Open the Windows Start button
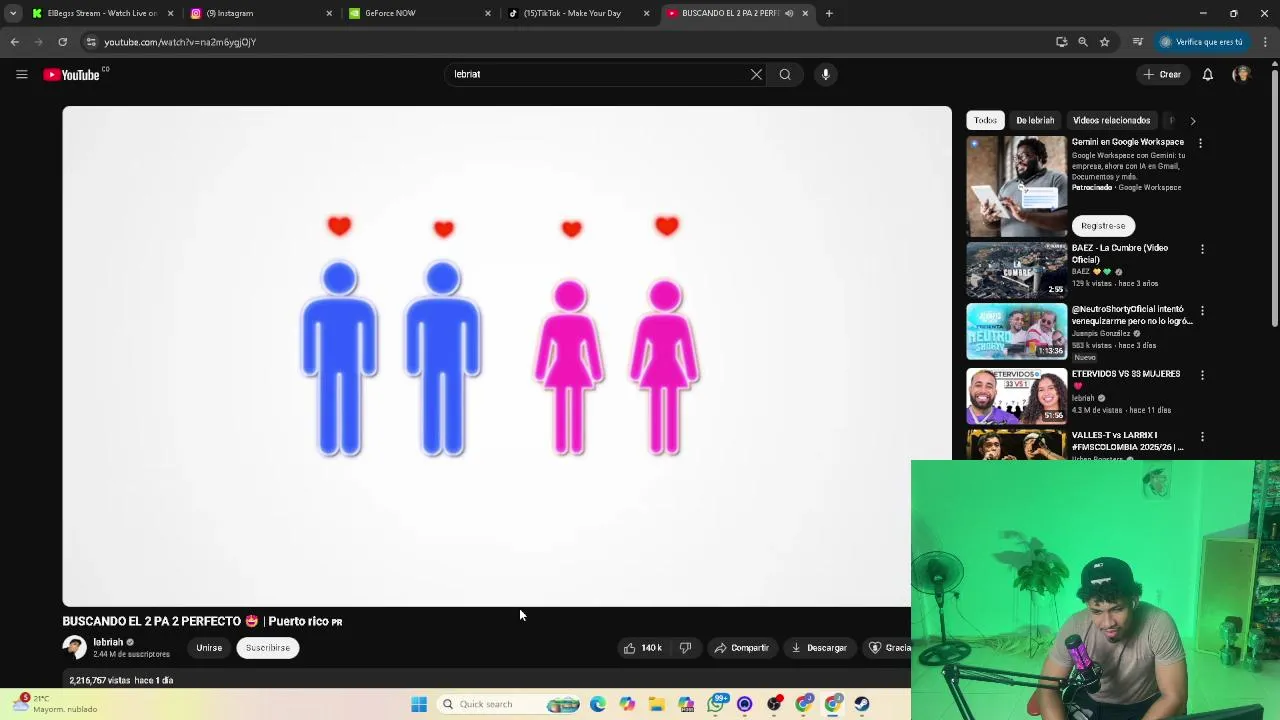The image size is (1280, 720). click(x=419, y=704)
